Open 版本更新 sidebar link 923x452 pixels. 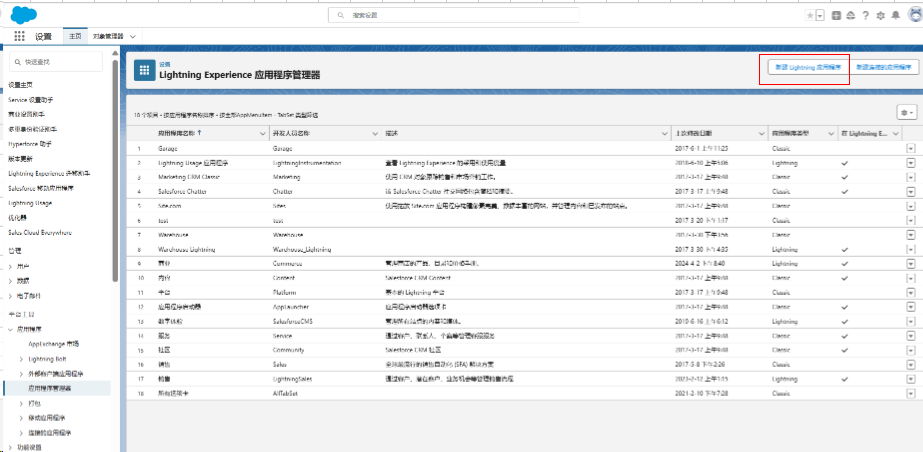tap(21, 159)
